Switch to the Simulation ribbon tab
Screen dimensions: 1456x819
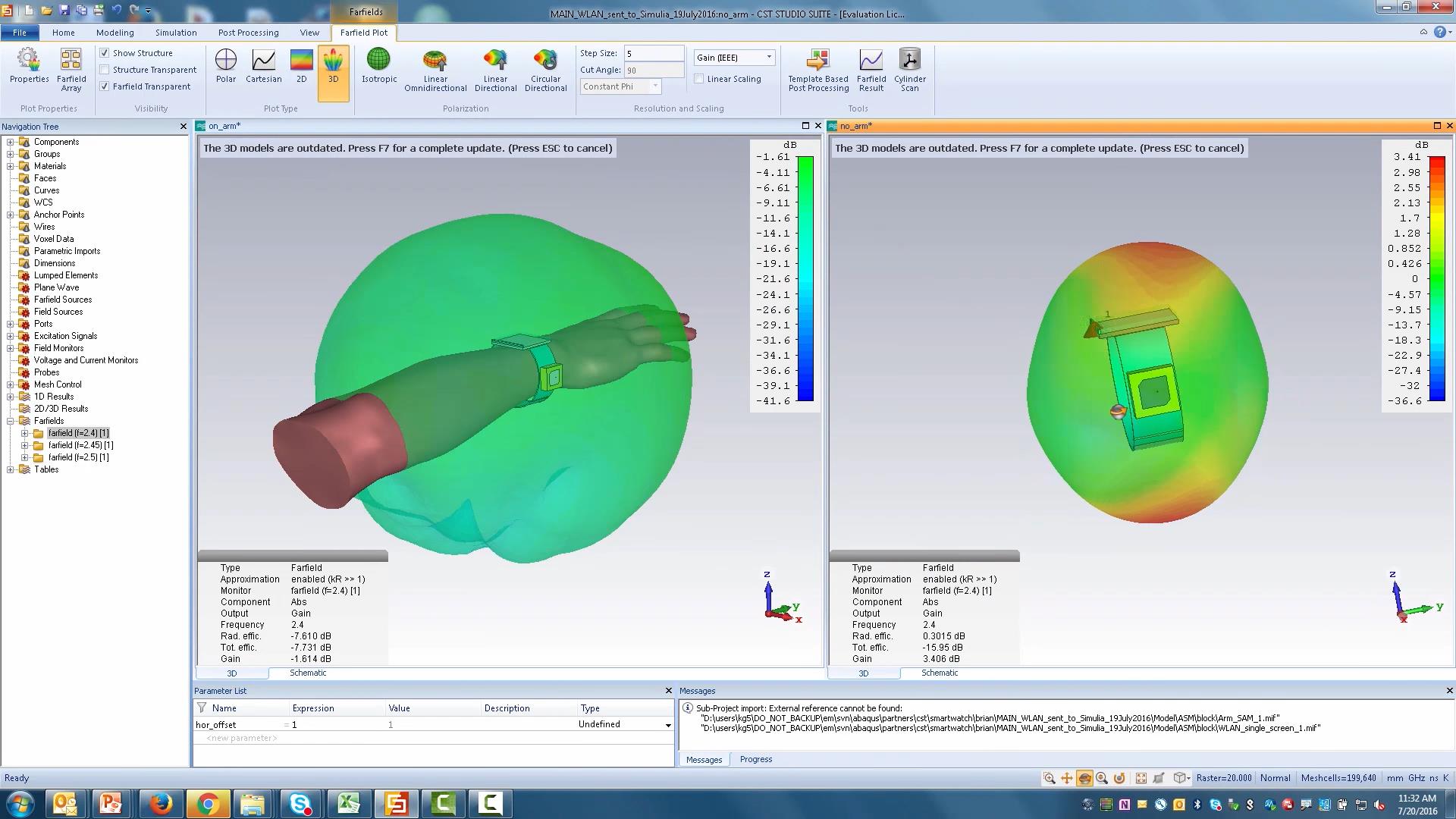point(176,33)
